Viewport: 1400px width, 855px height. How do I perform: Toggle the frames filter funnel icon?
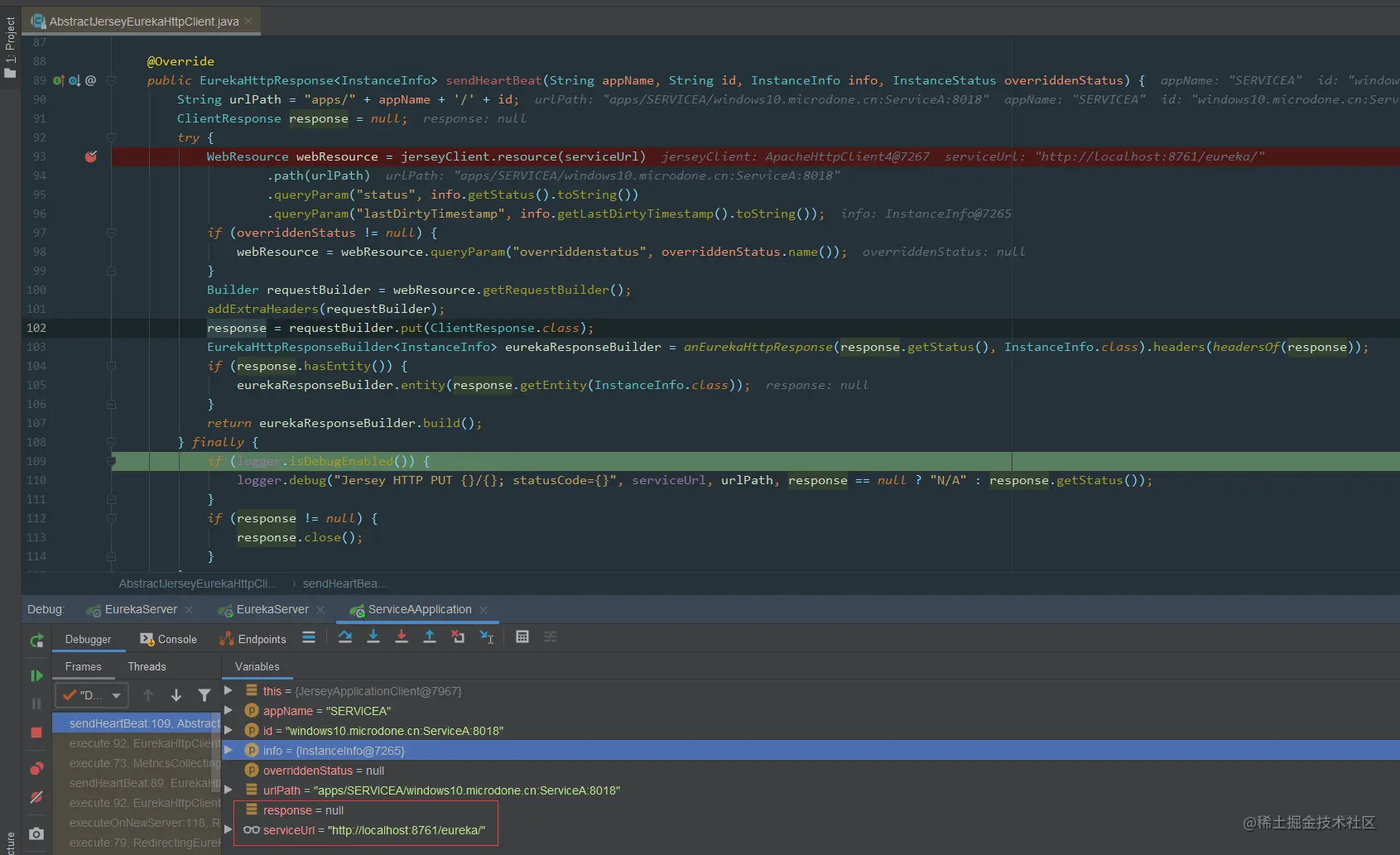click(x=204, y=695)
